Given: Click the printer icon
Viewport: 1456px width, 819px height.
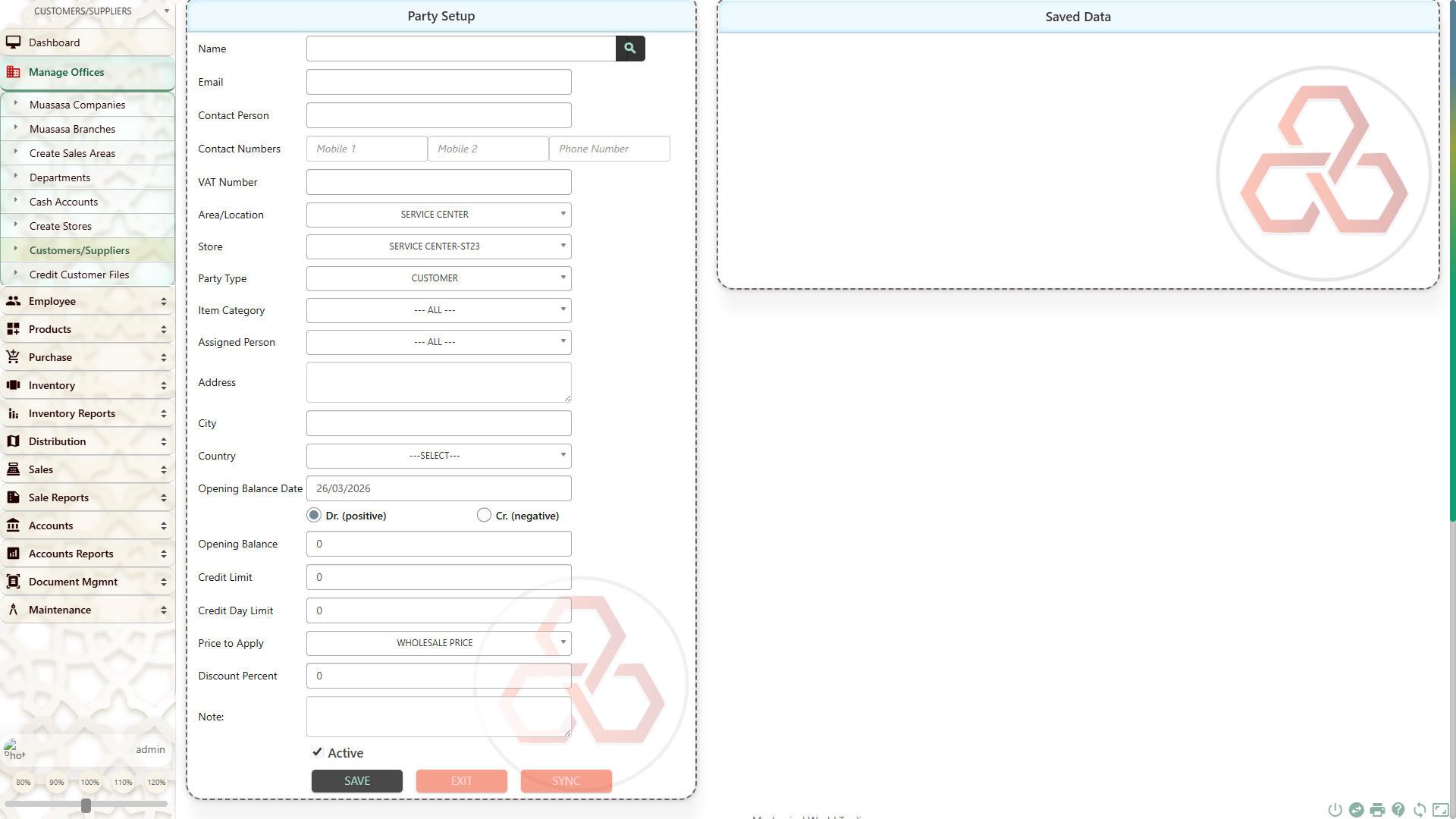Looking at the screenshot, I should (1377, 810).
